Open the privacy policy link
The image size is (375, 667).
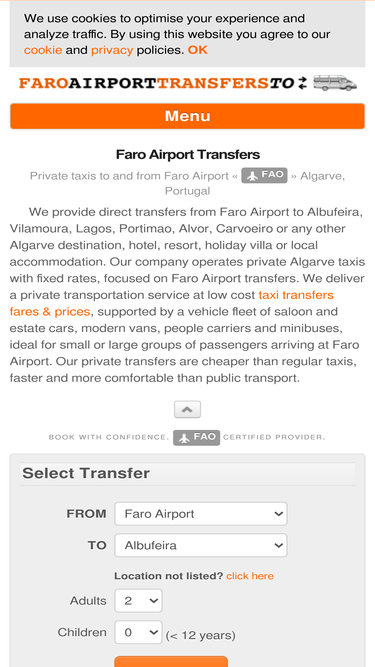112,50
